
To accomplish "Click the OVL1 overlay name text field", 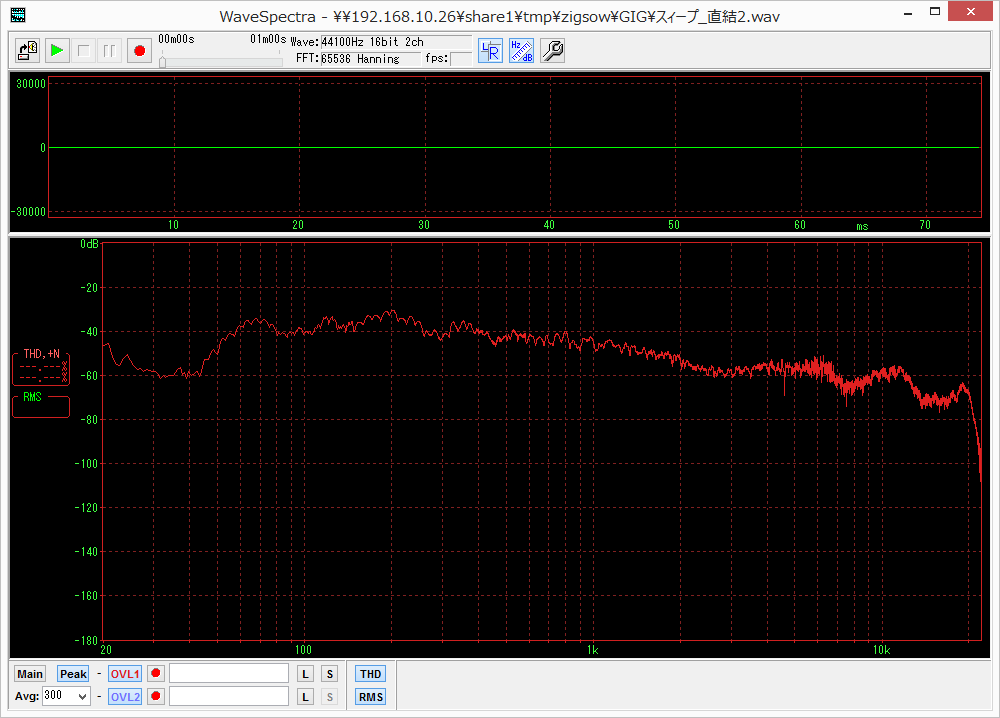I will click(229, 674).
